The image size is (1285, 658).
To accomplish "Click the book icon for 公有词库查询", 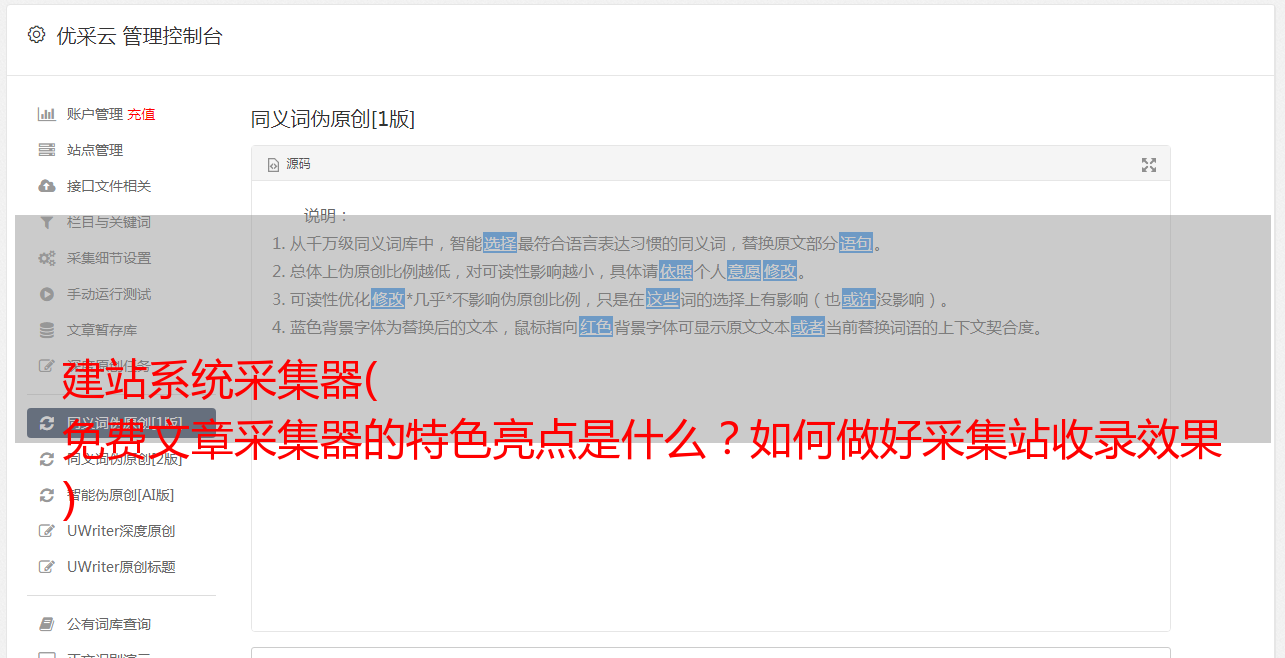I will coord(46,624).
